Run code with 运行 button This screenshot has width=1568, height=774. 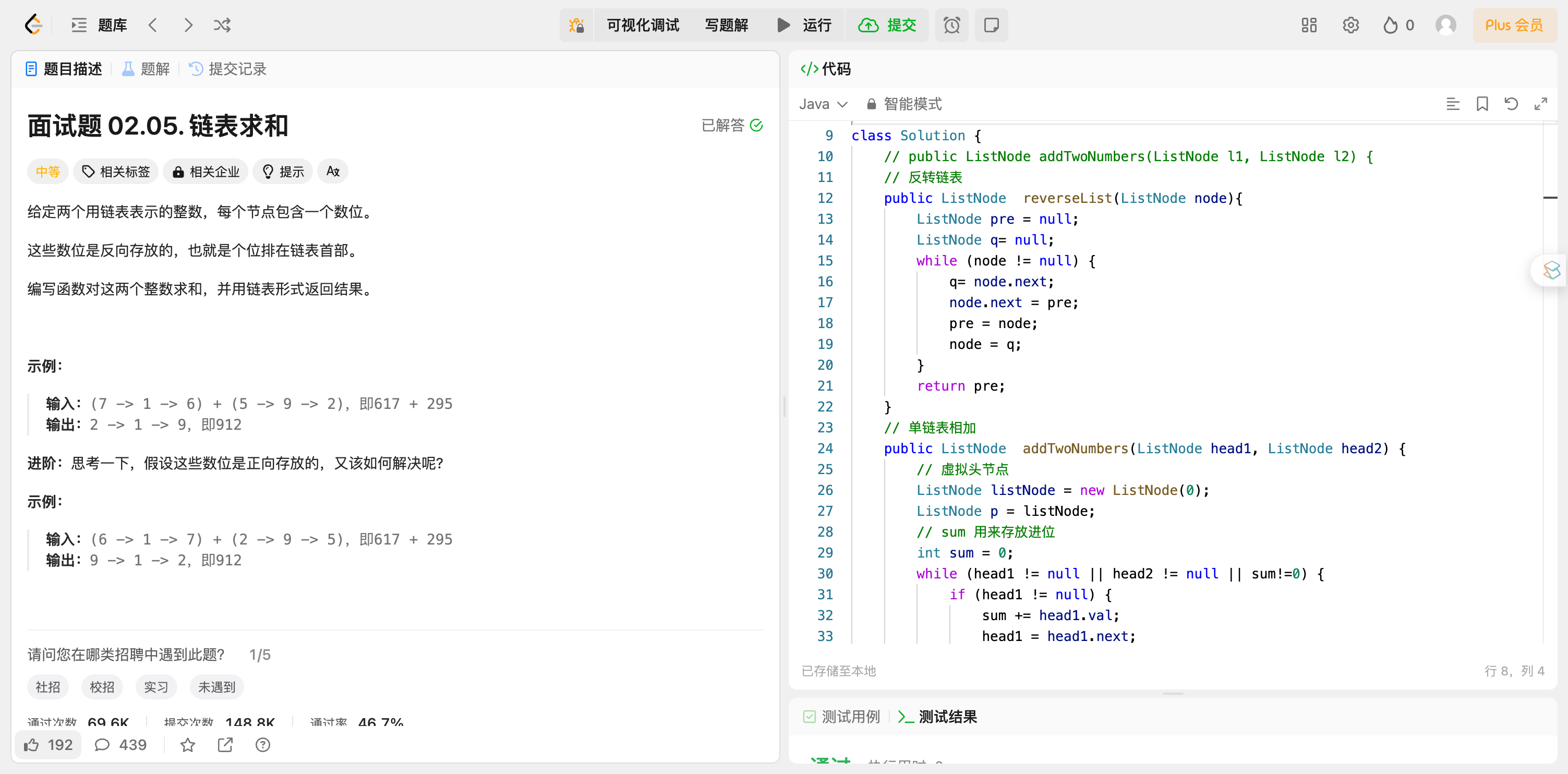(x=805, y=25)
